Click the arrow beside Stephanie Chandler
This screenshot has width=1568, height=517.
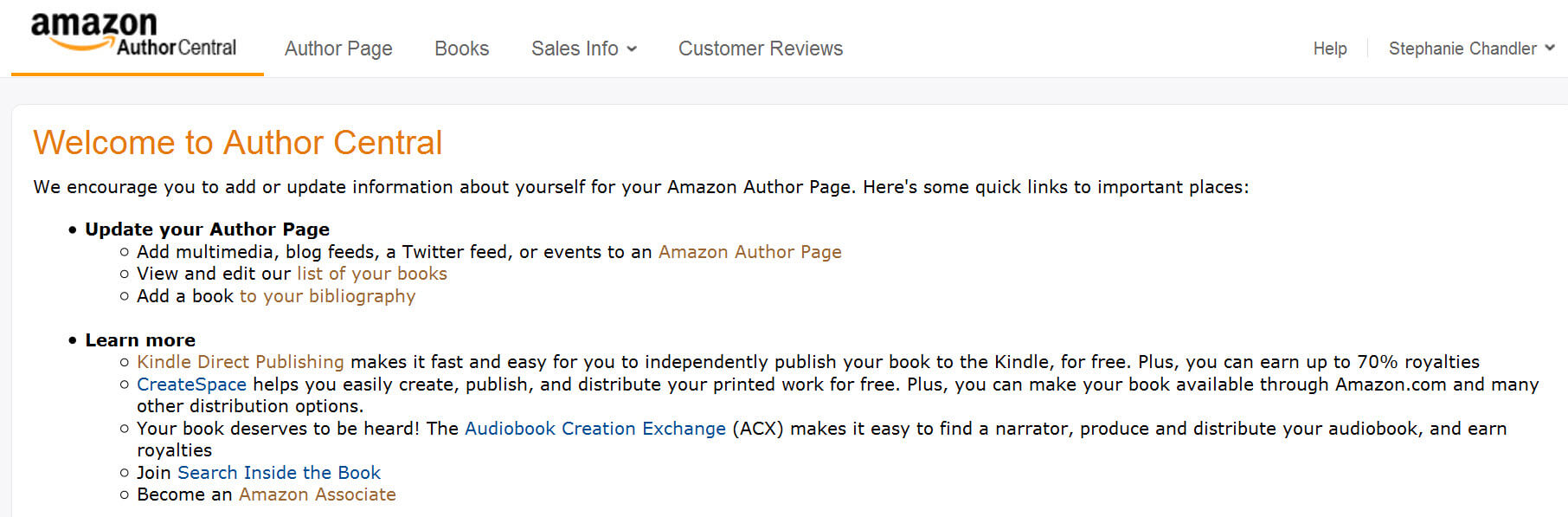(1549, 48)
